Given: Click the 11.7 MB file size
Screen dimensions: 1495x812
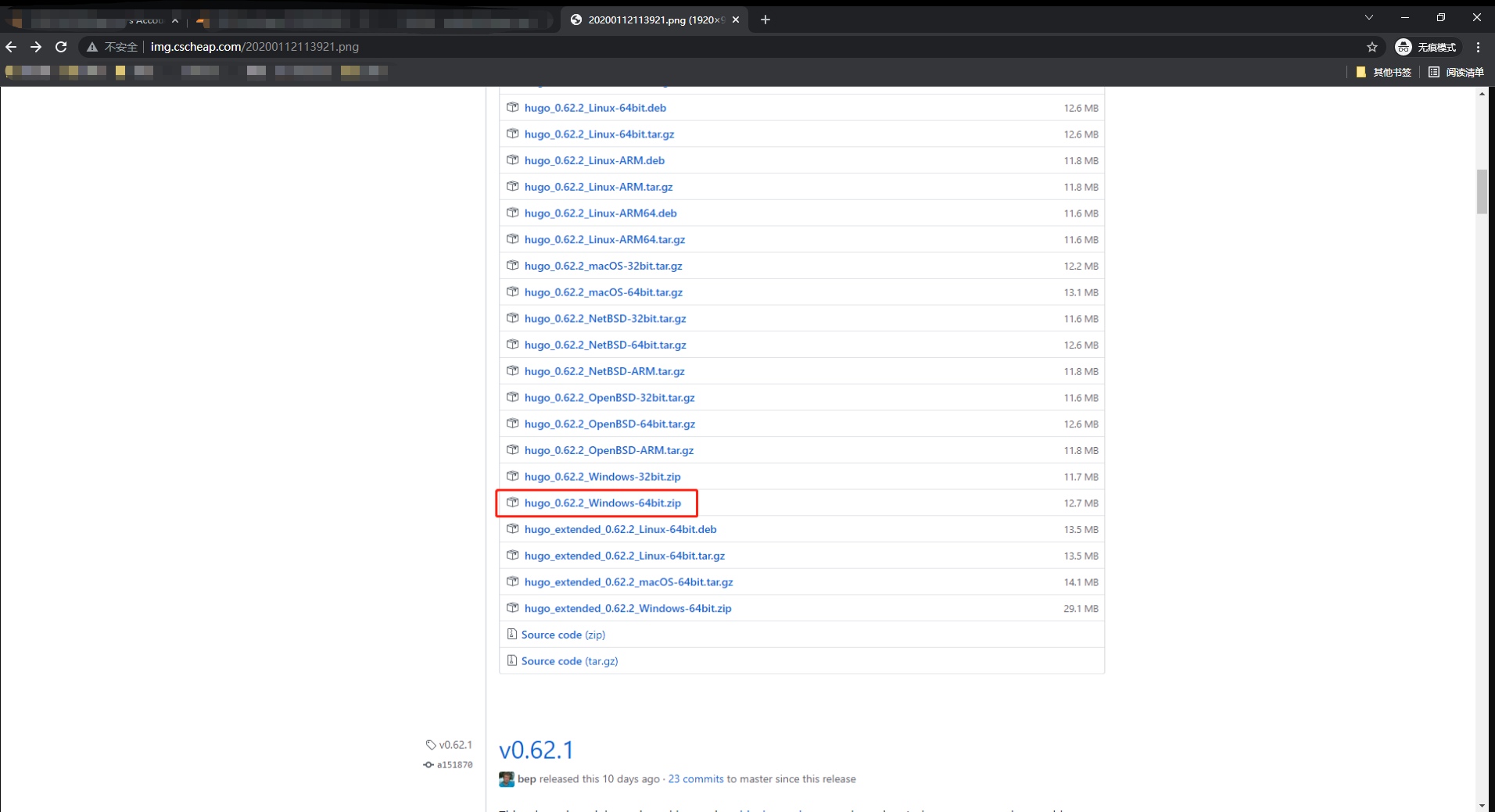Looking at the screenshot, I should pyautogui.click(x=1081, y=477).
